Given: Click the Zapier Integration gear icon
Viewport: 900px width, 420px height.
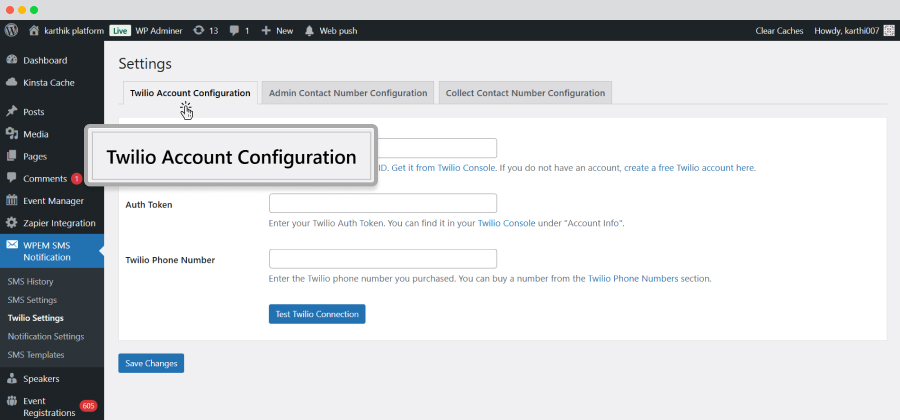Looking at the screenshot, I should (x=11, y=223).
